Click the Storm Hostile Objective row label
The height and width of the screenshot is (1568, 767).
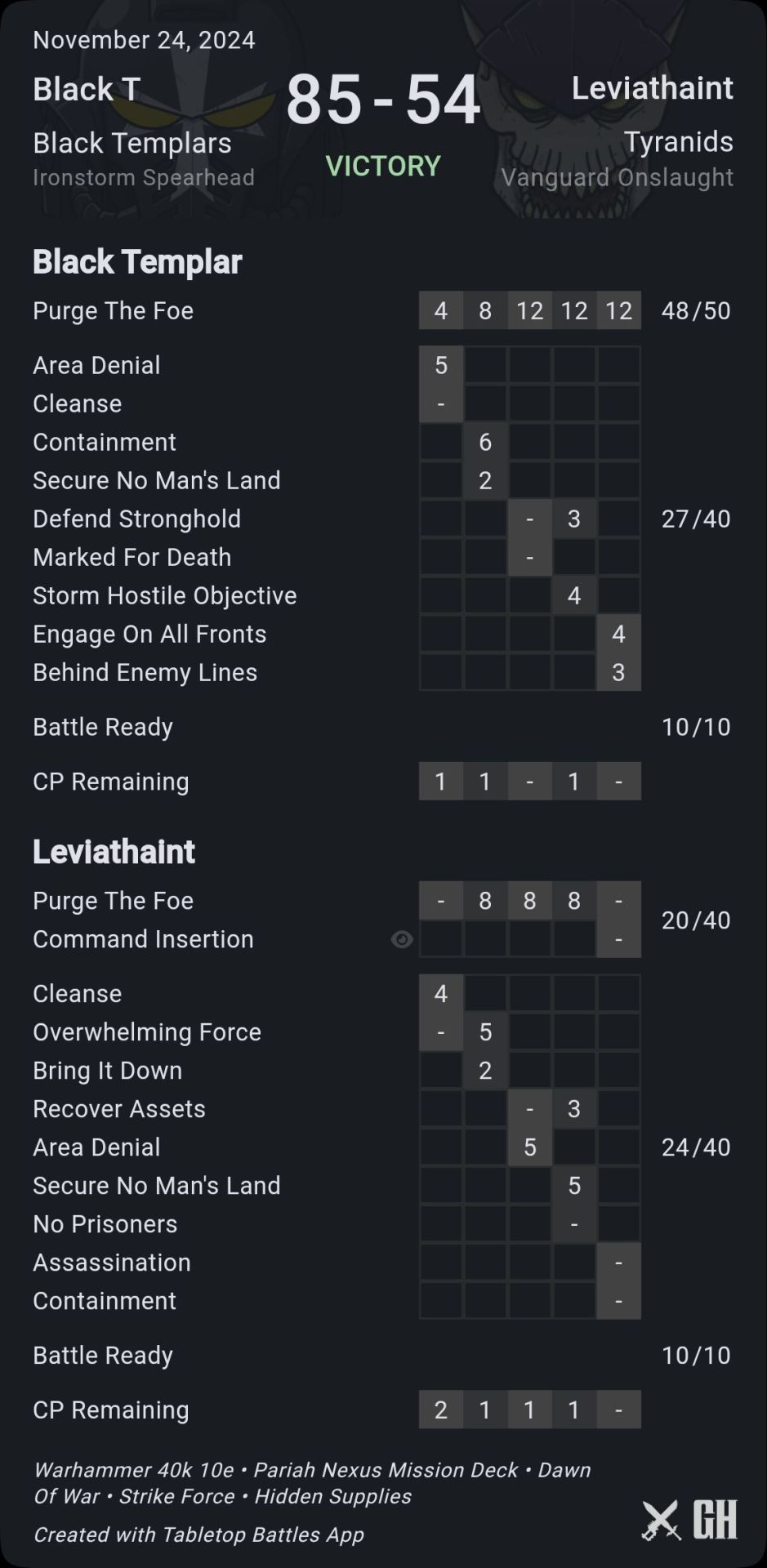(164, 595)
